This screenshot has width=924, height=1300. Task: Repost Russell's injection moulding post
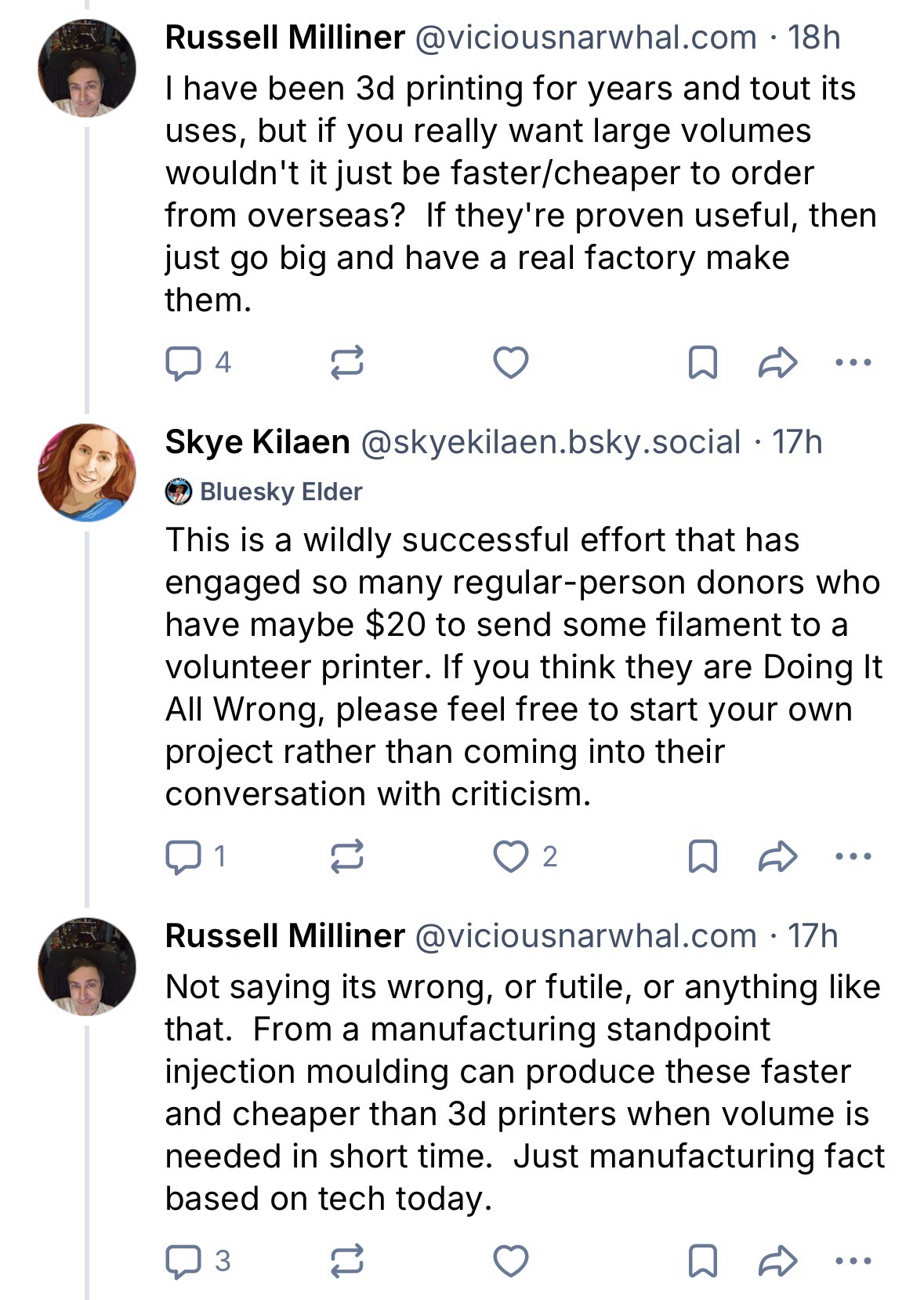346,1261
